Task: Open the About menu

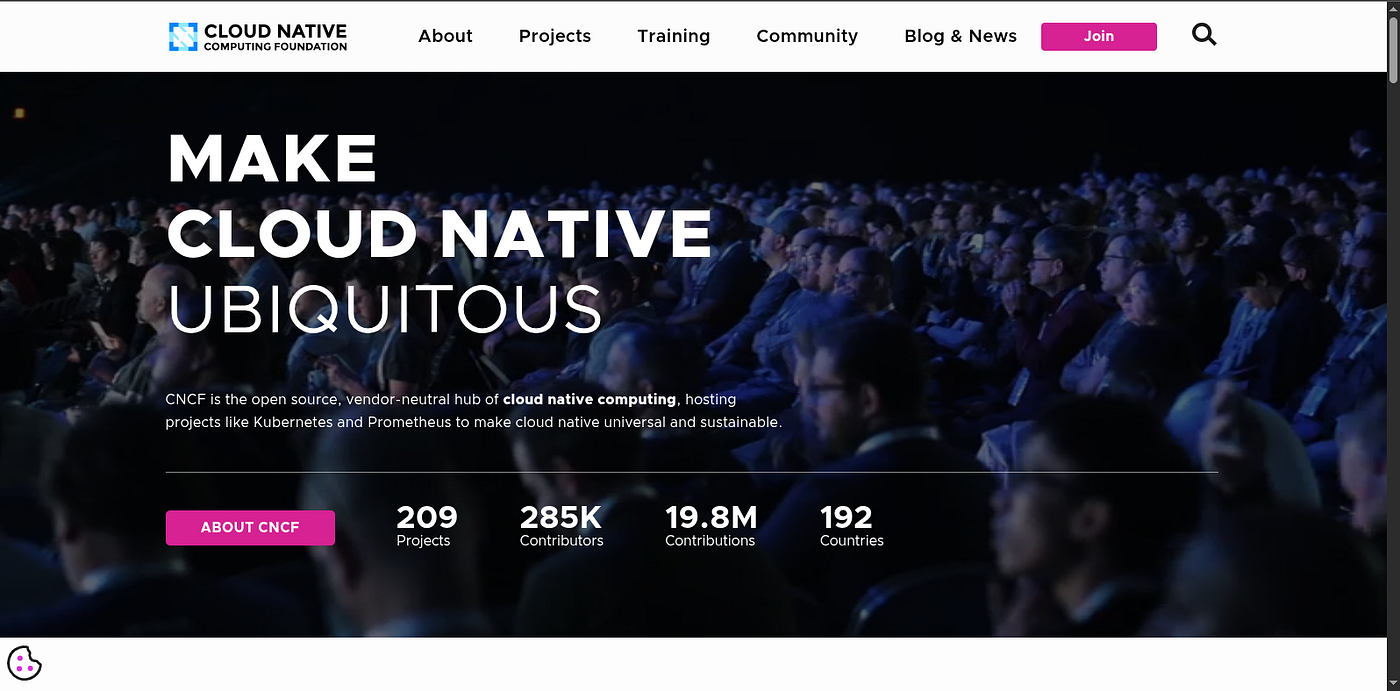Action: [x=445, y=36]
